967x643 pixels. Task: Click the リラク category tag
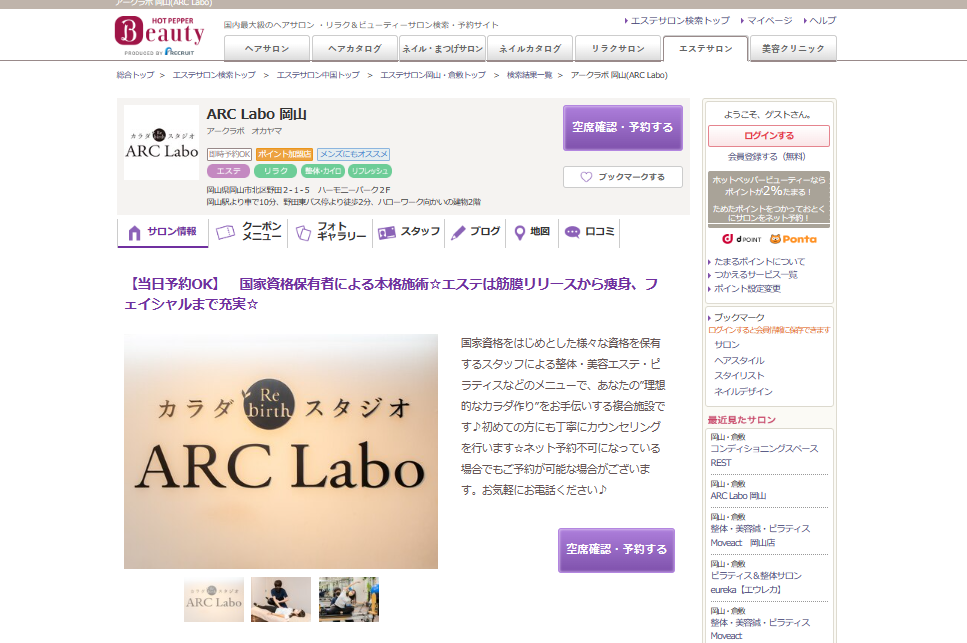coord(276,171)
